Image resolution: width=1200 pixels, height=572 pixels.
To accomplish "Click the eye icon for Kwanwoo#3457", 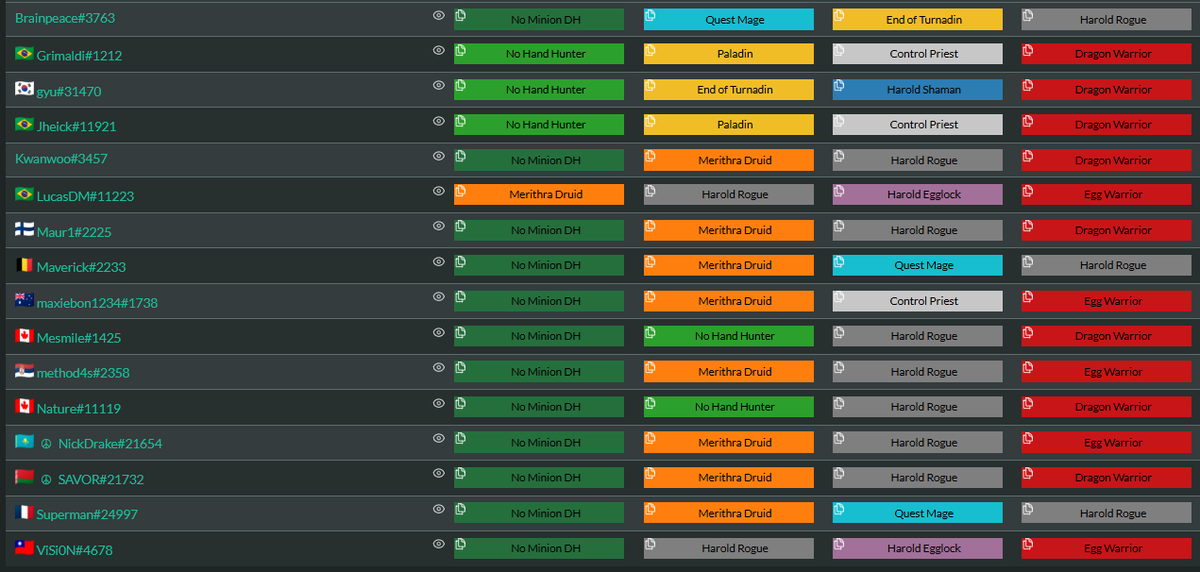I will pyautogui.click(x=438, y=156).
